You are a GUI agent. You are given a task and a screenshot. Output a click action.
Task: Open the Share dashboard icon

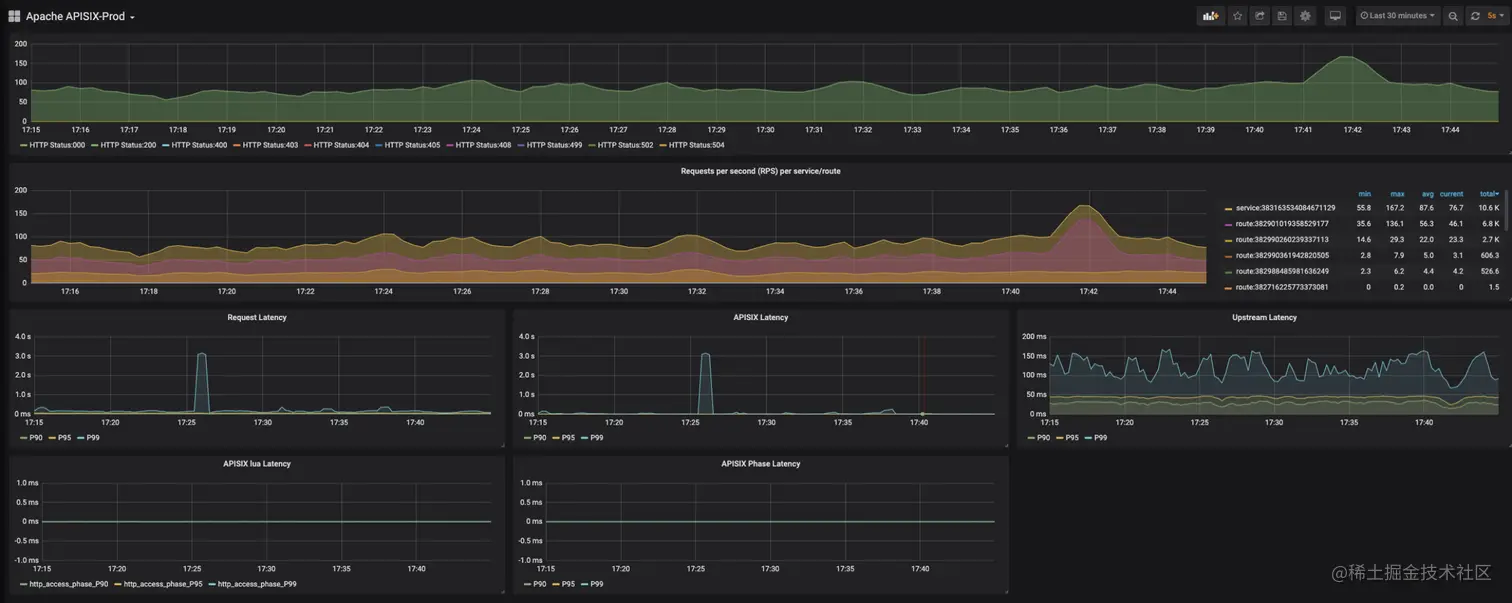pyautogui.click(x=1260, y=16)
